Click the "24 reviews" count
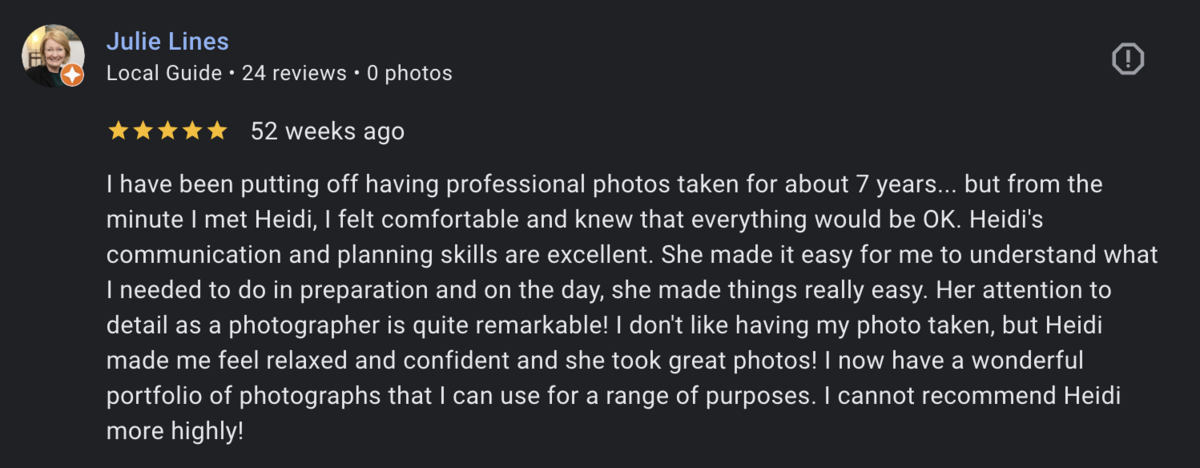1200x468 pixels. point(294,73)
